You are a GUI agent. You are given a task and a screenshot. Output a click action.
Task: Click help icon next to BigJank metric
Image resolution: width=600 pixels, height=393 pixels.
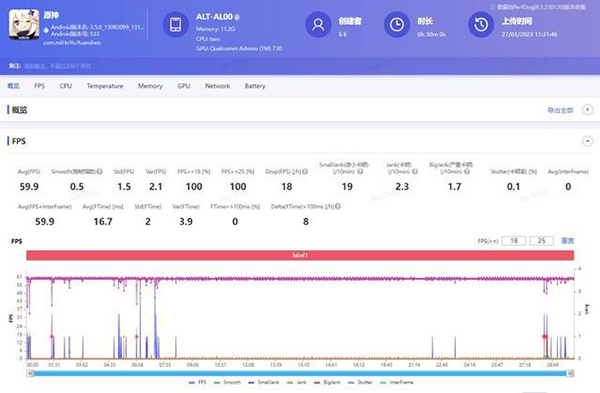tap(467, 171)
